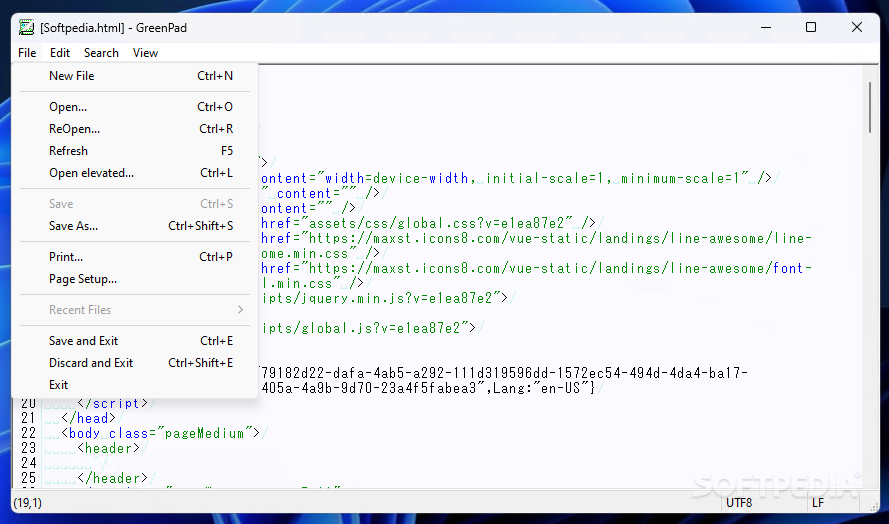889x524 pixels.
Task: Close the GreenPad window
Action: [x=856, y=27]
